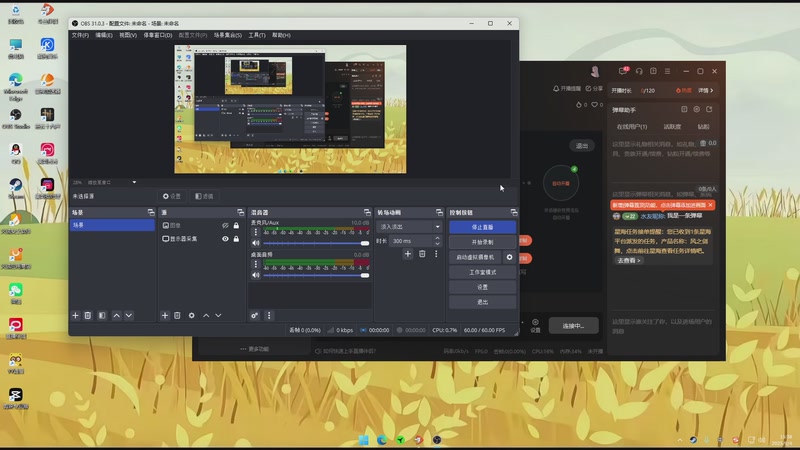Open the 文件(F) menu
Image resolution: width=800 pixels, height=450 pixels.
pyautogui.click(x=80, y=35)
